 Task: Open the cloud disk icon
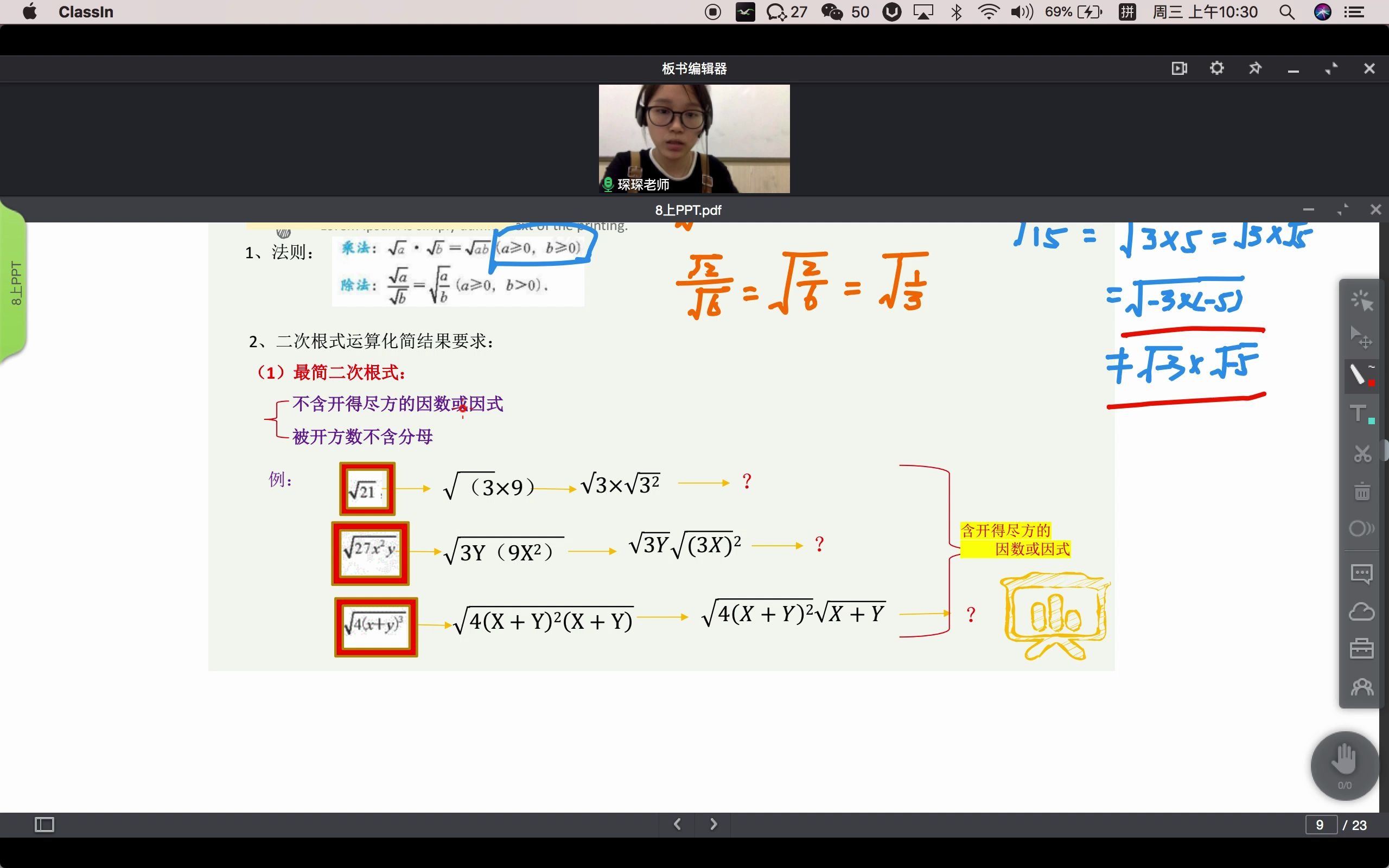point(1362,611)
